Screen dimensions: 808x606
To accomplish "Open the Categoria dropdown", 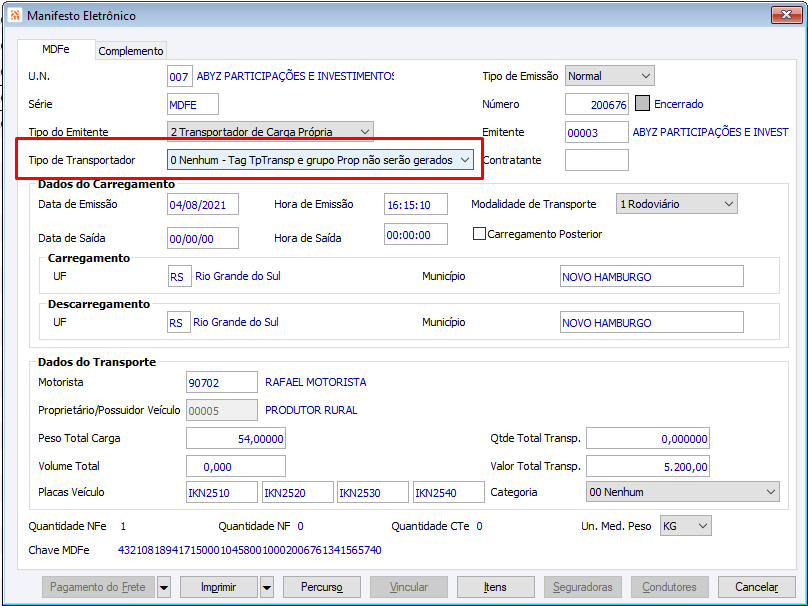I will 683,492.
